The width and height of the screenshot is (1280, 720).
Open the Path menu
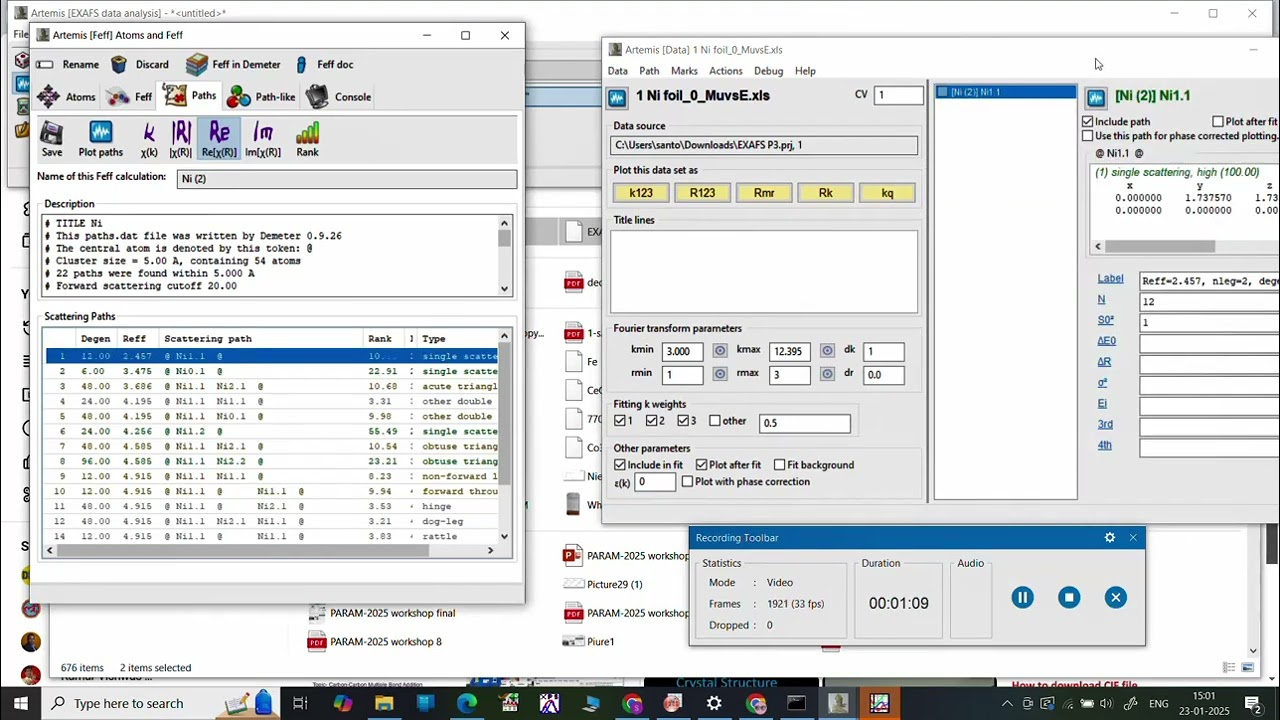(x=649, y=71)
